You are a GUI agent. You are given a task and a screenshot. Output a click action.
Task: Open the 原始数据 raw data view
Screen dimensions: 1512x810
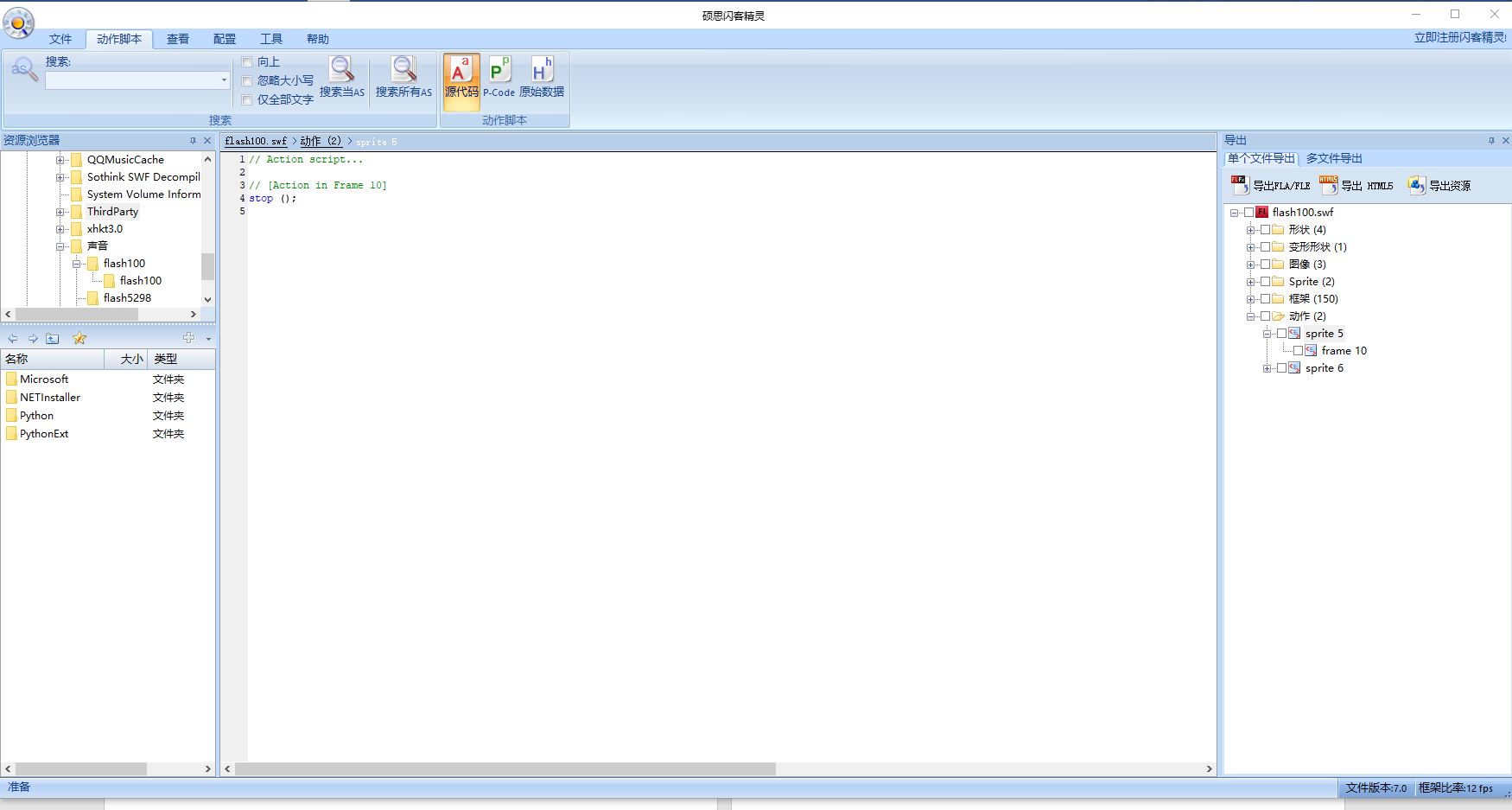541,71
